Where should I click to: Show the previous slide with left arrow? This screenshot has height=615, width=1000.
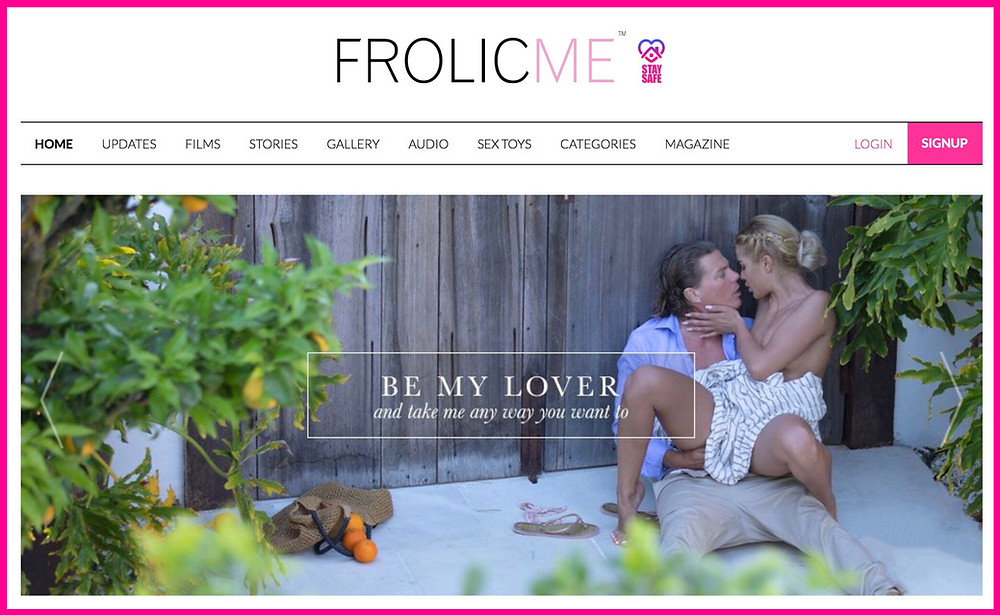tap(52, 399)
